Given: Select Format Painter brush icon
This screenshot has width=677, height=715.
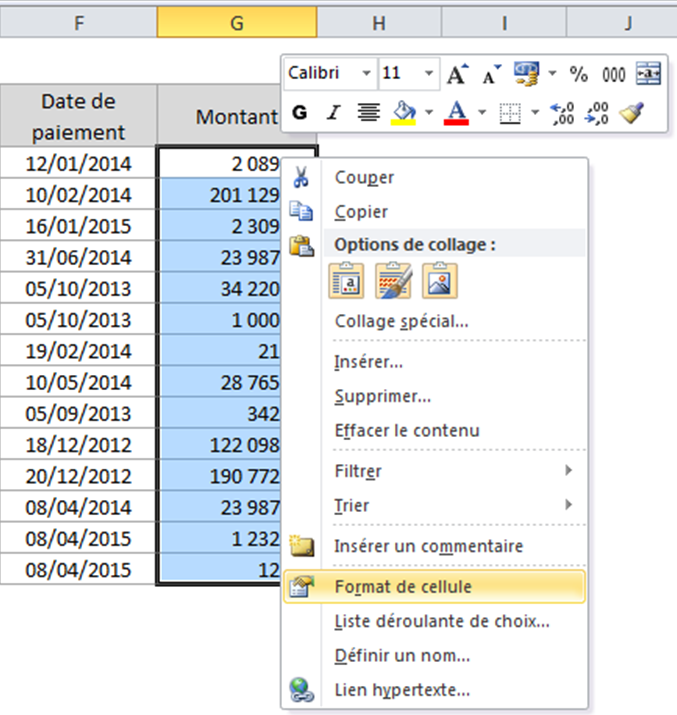Looking at the screenshot, I should tap(631, 113).
